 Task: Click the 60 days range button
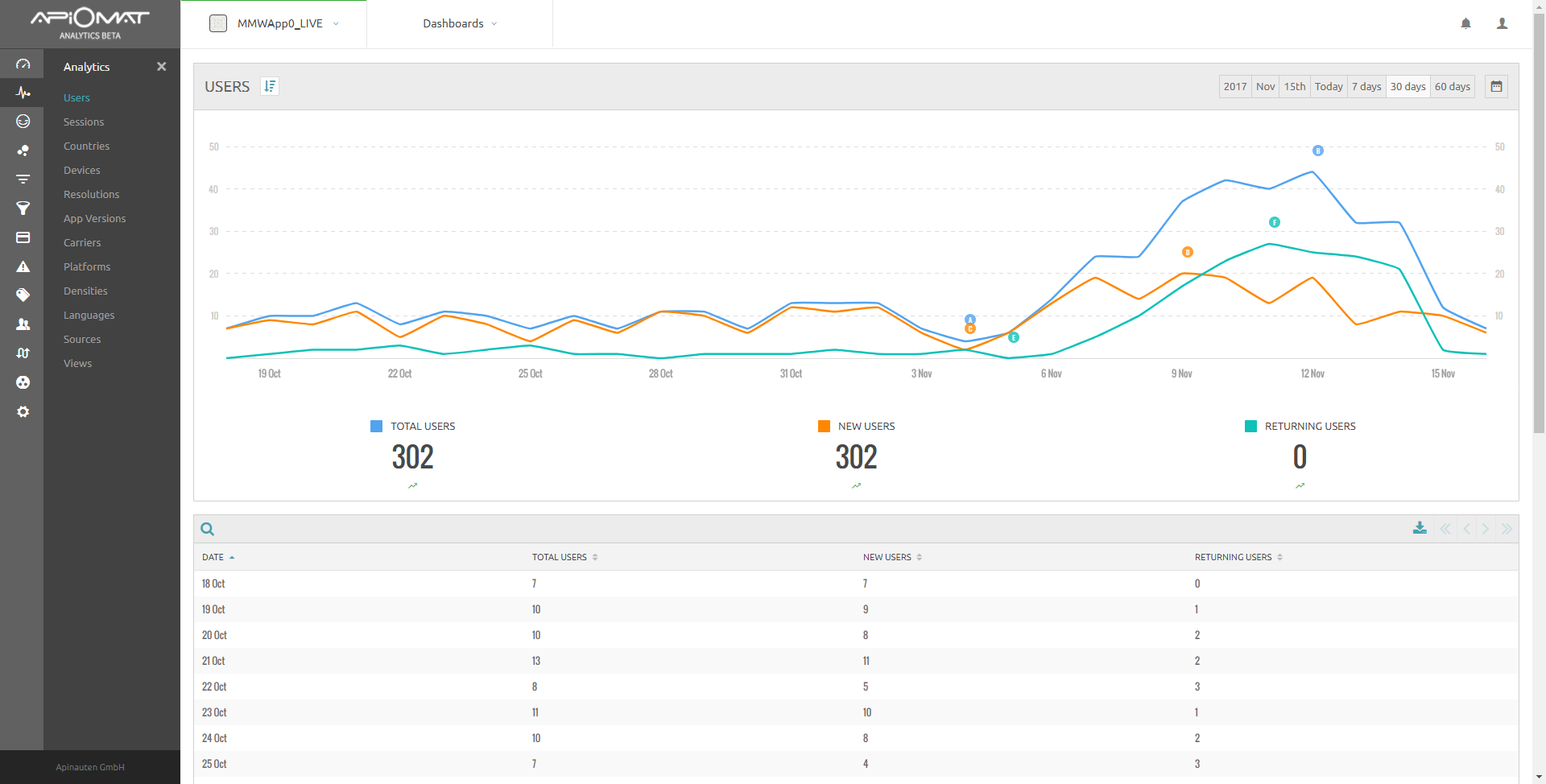pos(1452,86)
